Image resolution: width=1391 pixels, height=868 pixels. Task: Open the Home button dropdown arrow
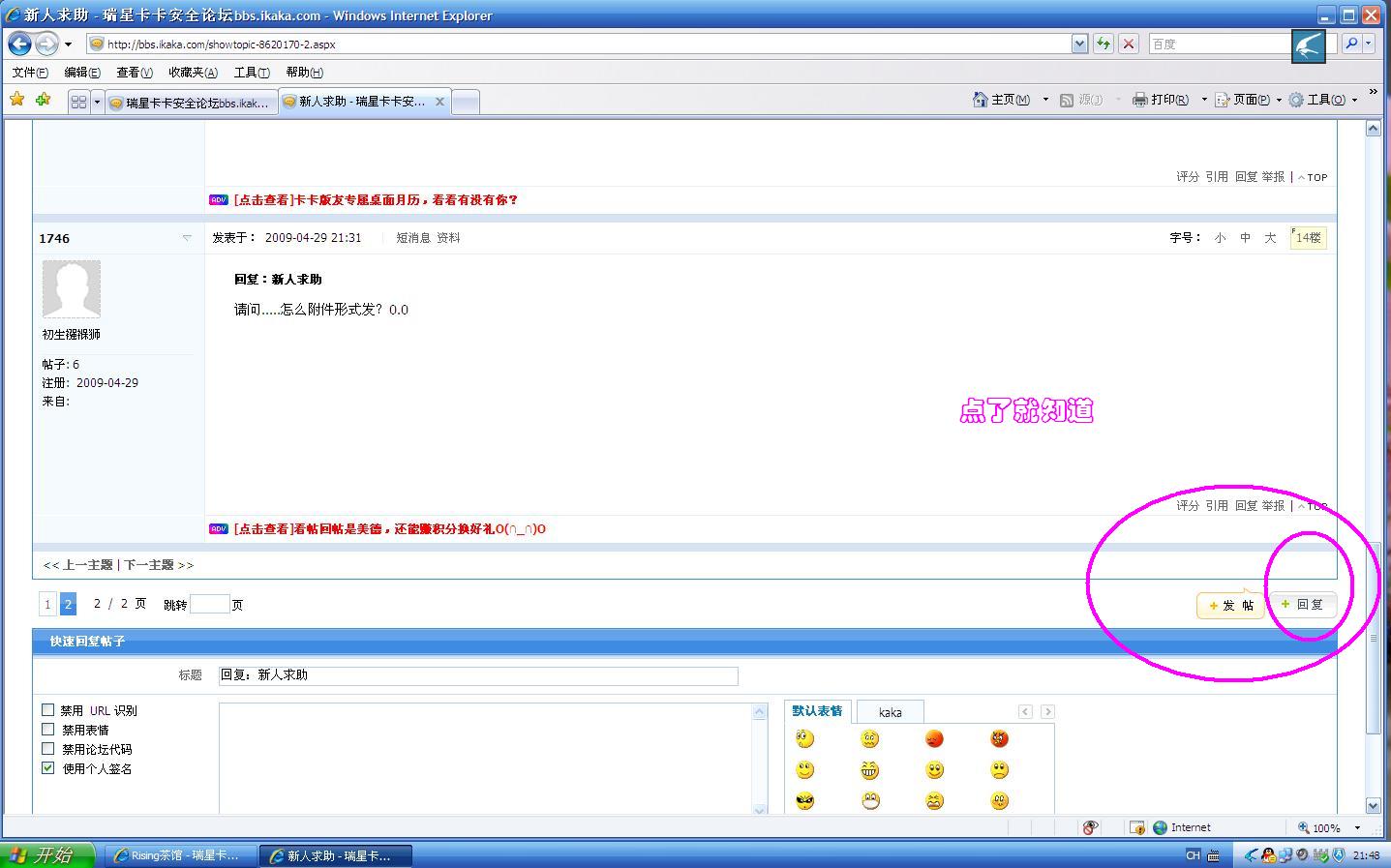point(1045,100)
